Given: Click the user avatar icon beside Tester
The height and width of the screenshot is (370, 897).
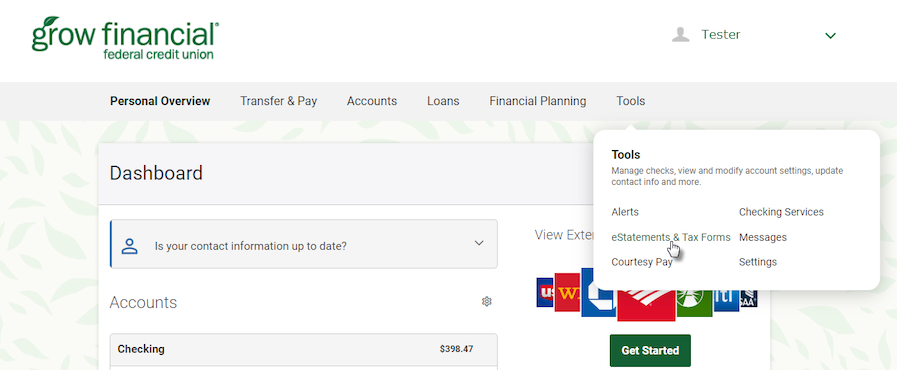Looking at the screenshot, I should pos(680,35).
